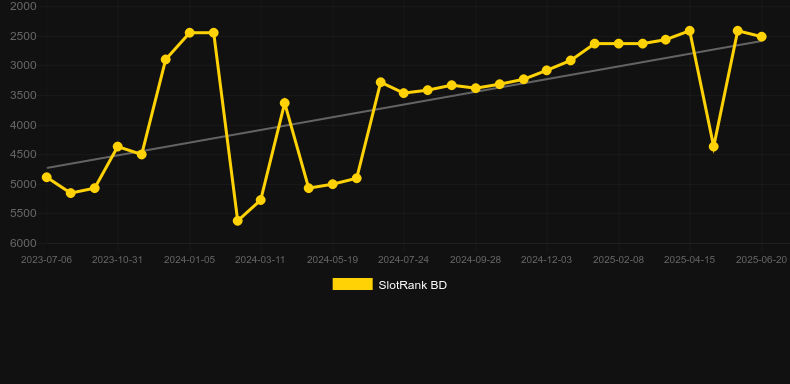The image size is (790, 384).
Task: Select the data point above 2024-09-28
Action: pos(476,88)
